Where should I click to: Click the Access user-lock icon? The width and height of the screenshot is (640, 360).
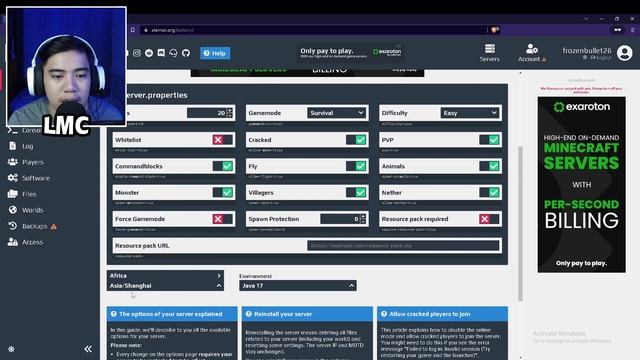coord(13,242)
